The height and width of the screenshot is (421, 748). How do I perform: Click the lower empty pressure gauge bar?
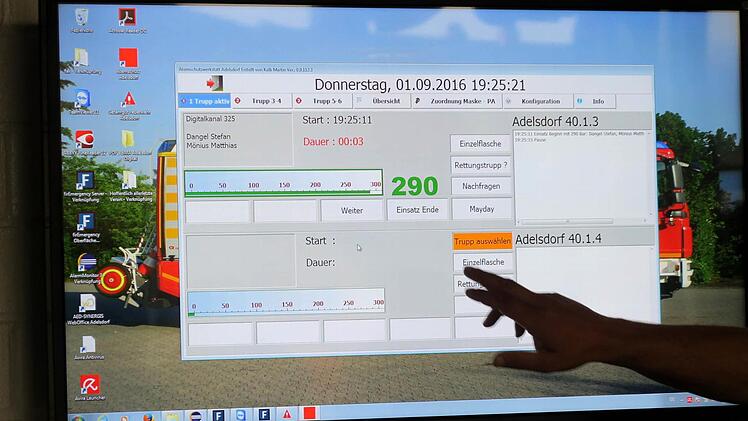pos(286,303)
